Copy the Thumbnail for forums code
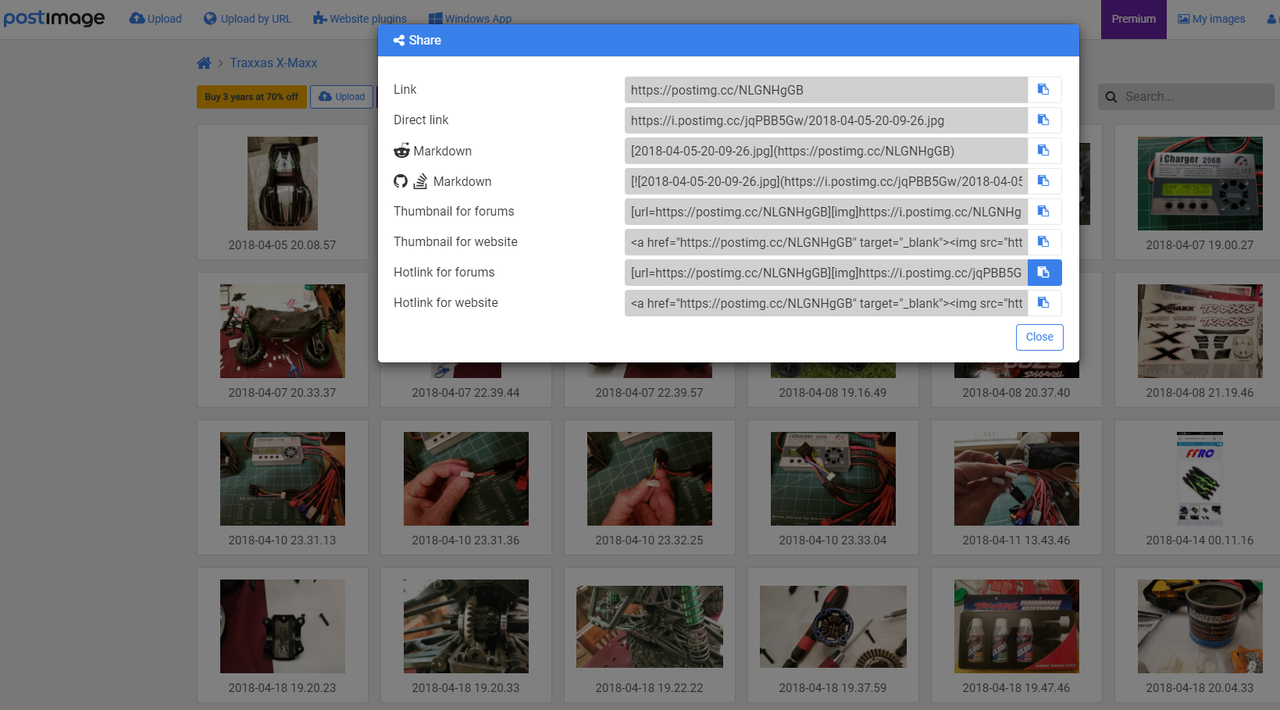 pos(1044,211)
